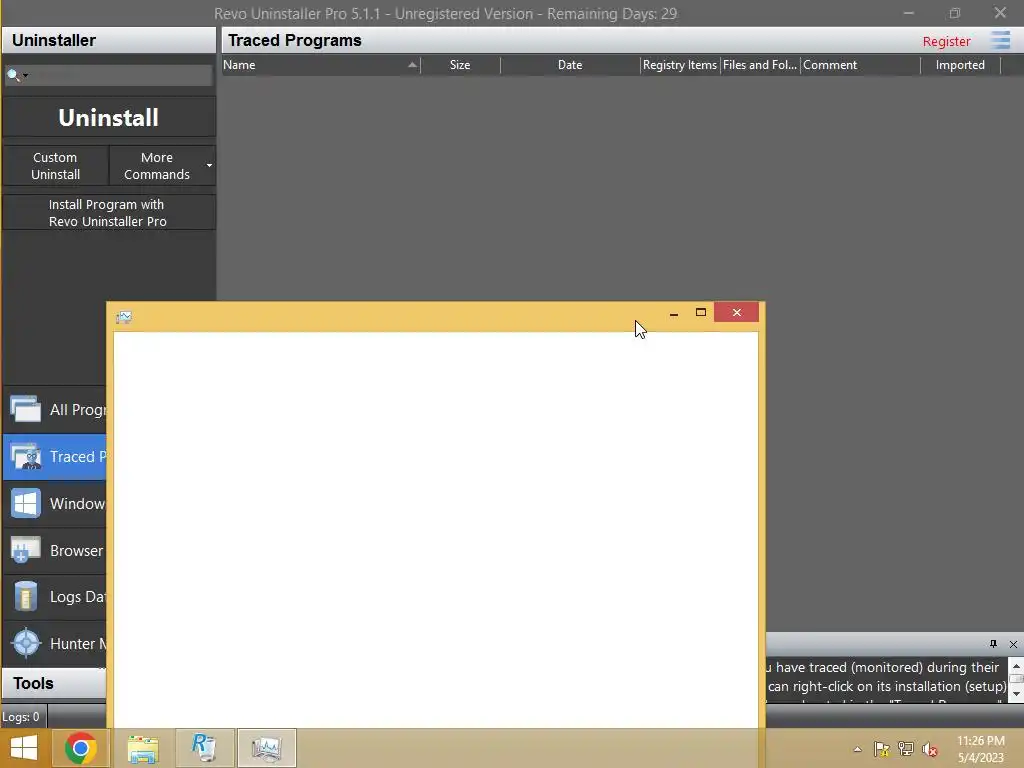Sort by the Registry Items column
Image resolution: width=1024 pixels, height=768 pixels.
point(680,65)
